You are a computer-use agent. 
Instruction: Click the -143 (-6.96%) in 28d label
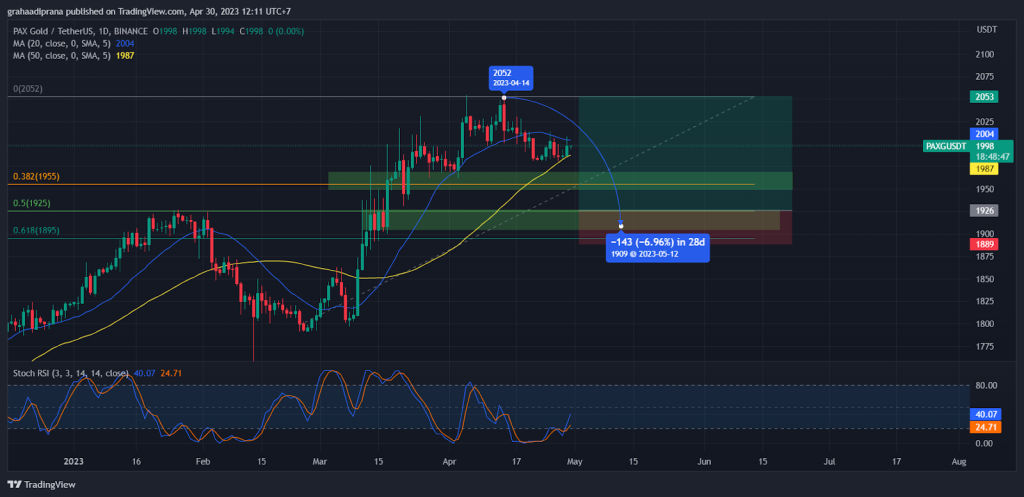coord(657,248)
